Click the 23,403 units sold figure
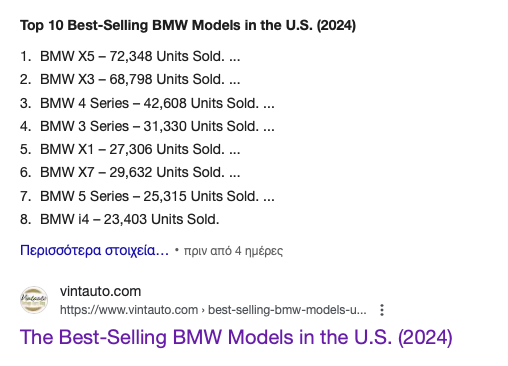Screen dimensions: 508x366 pyautogui.click(x=125, y=219)
